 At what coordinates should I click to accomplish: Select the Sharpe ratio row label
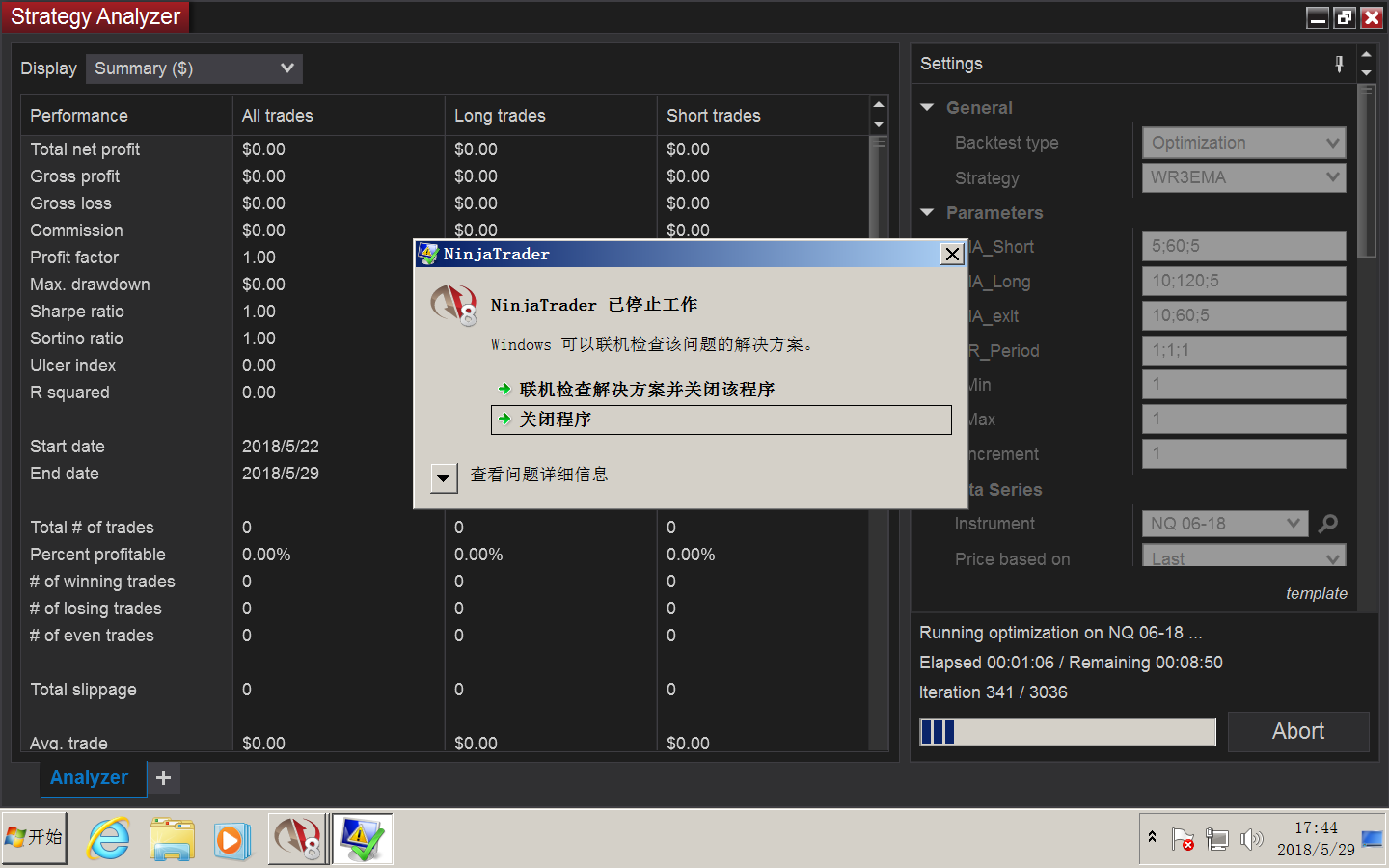77,312
